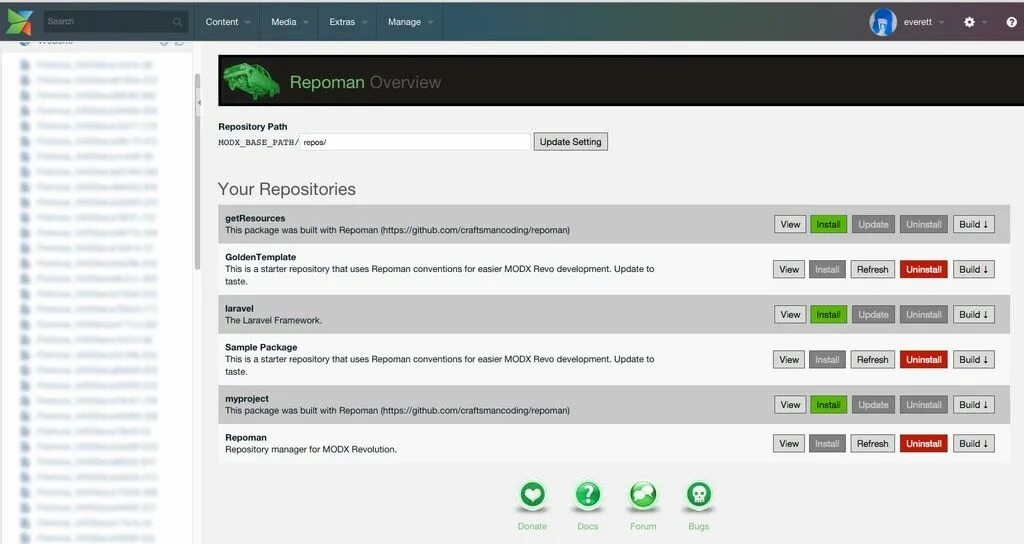Click the MODX logo icon
This screenshot has height=544, width=1024.
pyautogui.click(x=19, y=22)
